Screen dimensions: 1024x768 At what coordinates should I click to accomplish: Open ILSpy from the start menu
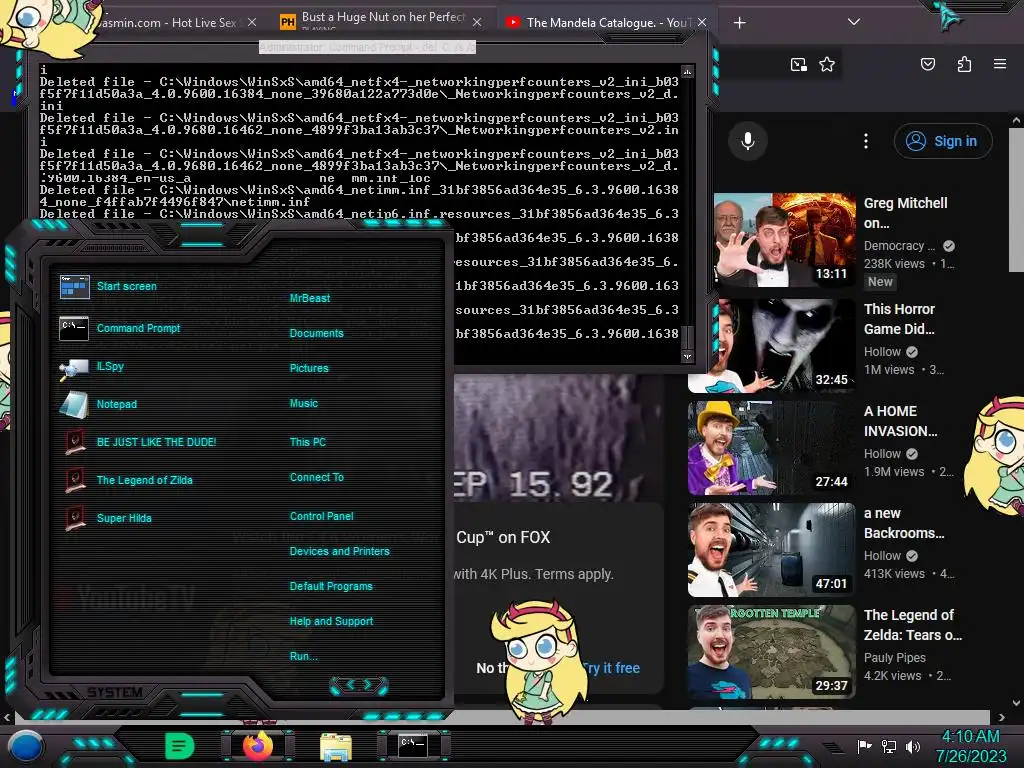[92, 367]
